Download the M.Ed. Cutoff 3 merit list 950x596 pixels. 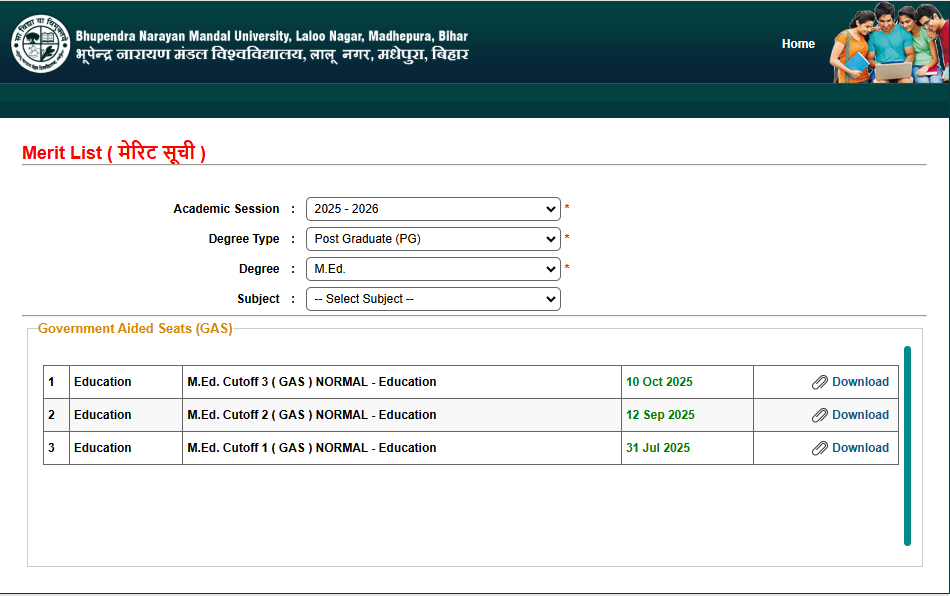pos(860,382)
